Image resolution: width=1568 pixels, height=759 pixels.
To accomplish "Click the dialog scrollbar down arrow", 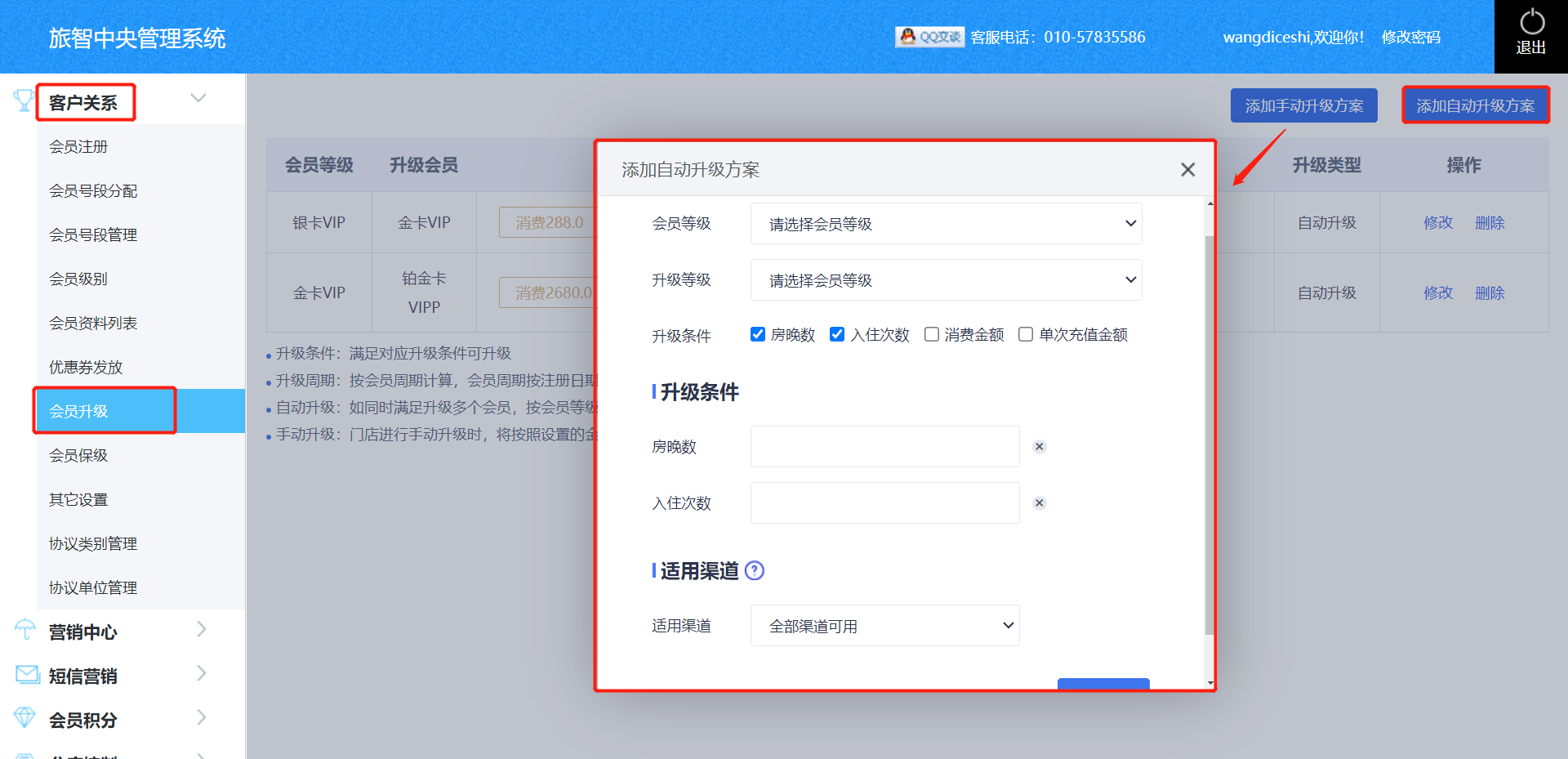I will 1209,683.
